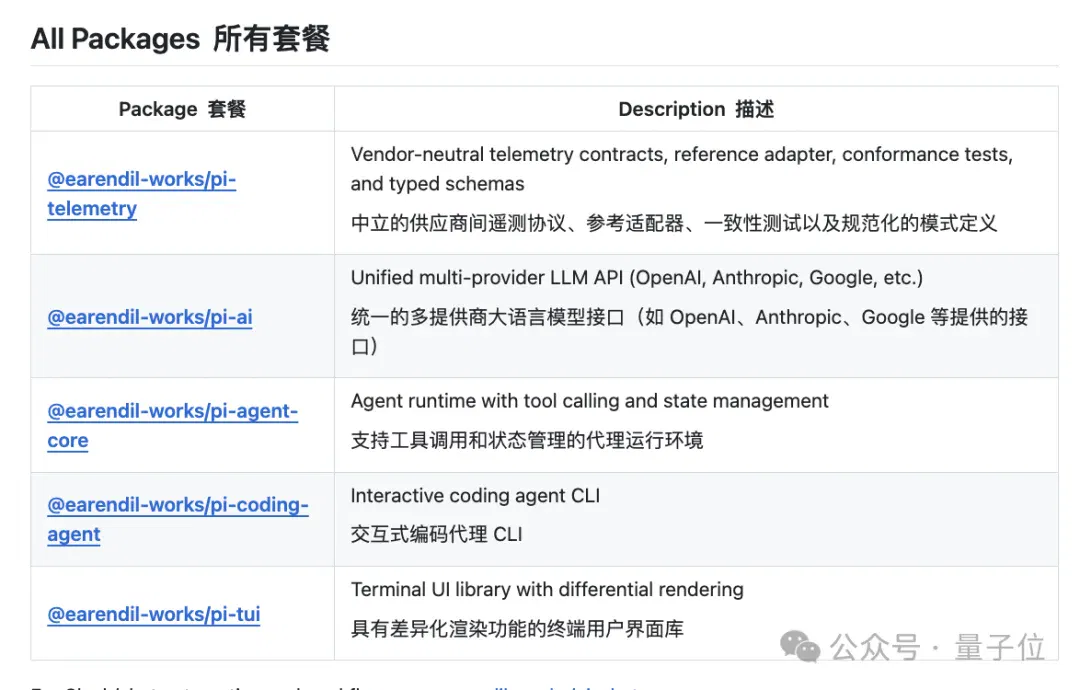Select the Description 描述 column header
The image size is (1080, 690).
(x=696, y=109)
